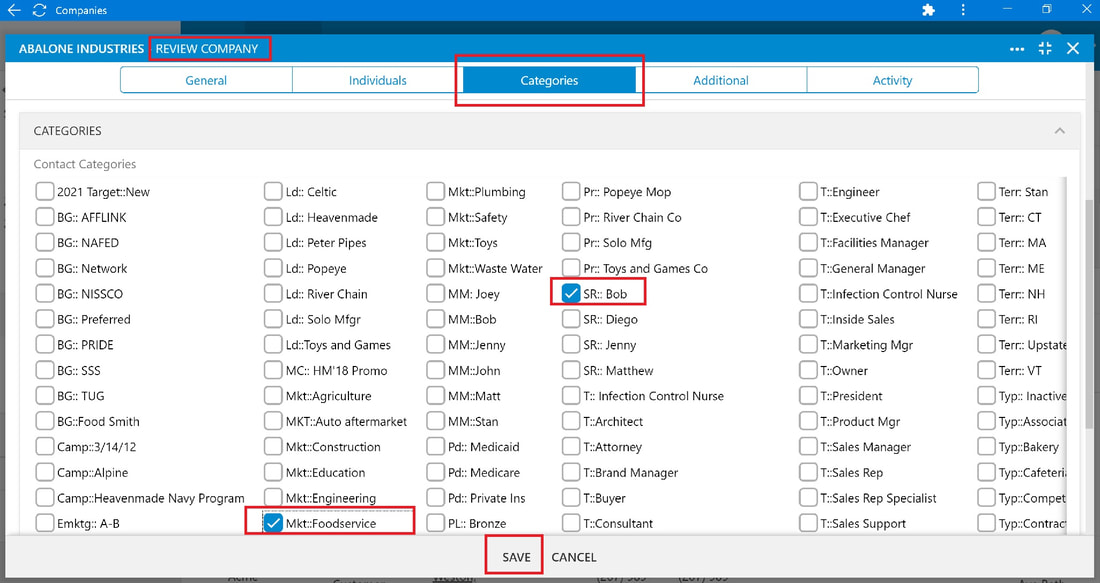Click the refresh icon next to Companies

[39, 10]
